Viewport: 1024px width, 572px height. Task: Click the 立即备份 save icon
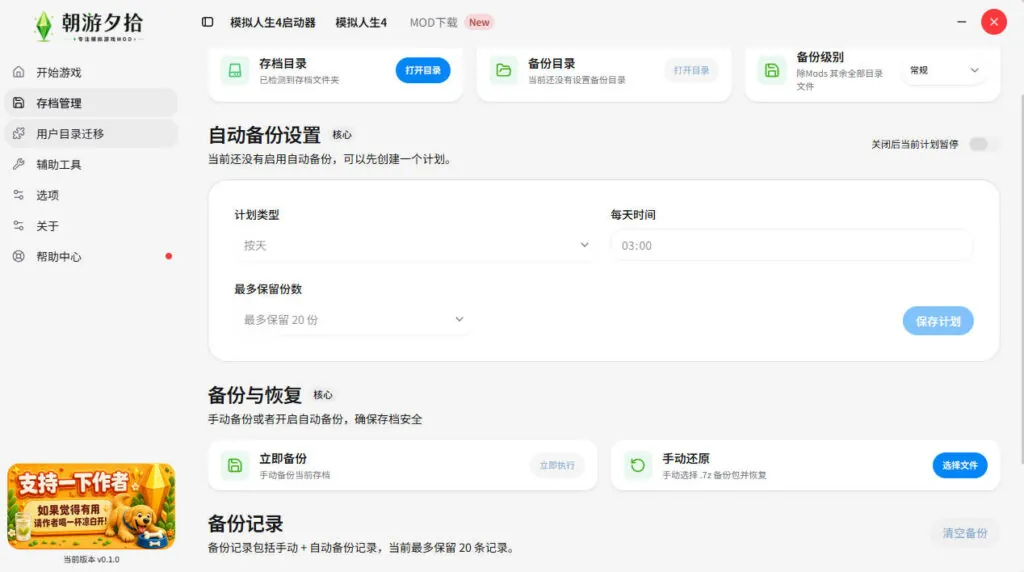[234, 465]
